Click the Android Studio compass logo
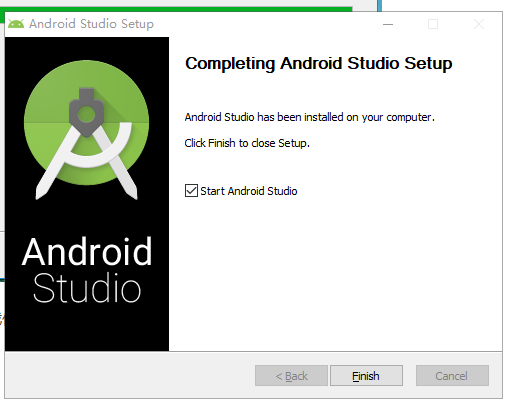This screenshot has width=523, height=404. 87,129
